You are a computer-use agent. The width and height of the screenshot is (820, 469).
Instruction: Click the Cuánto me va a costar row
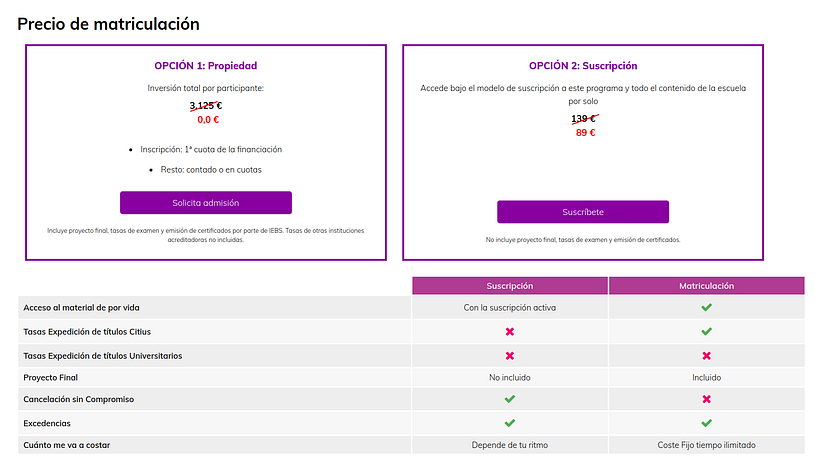click(x=411, y=445)
